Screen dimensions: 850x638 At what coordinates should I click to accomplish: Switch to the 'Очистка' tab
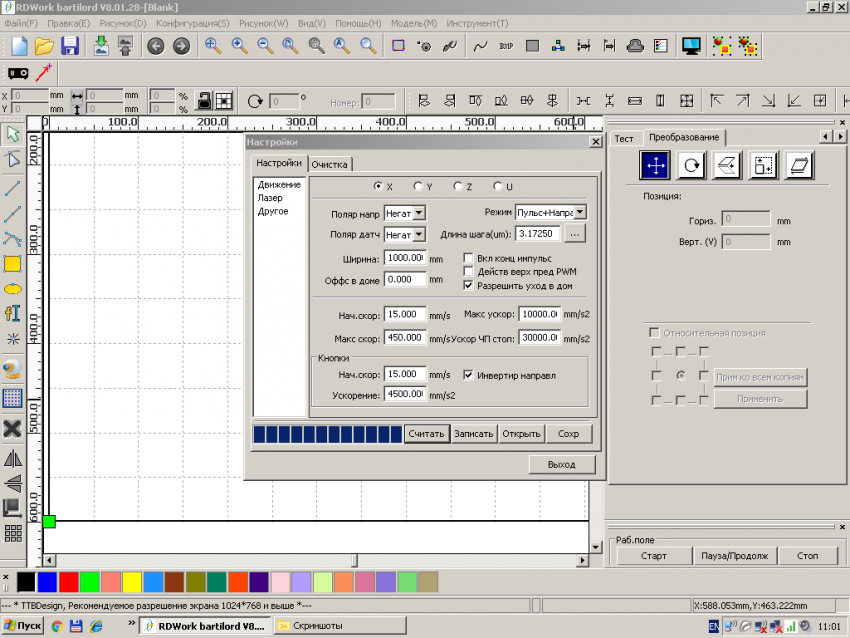[x=329, y=164]
